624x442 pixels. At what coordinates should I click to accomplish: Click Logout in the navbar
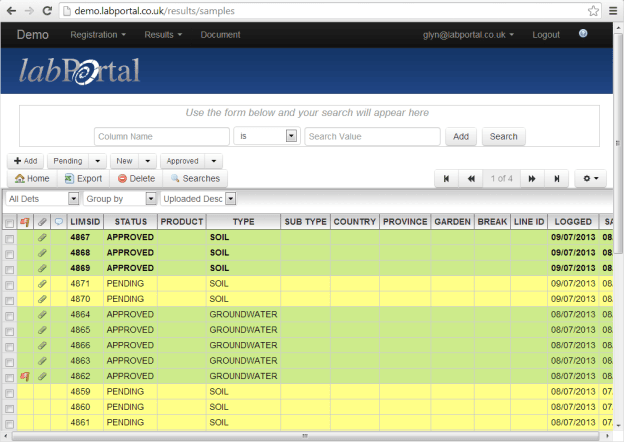point(546,35)
